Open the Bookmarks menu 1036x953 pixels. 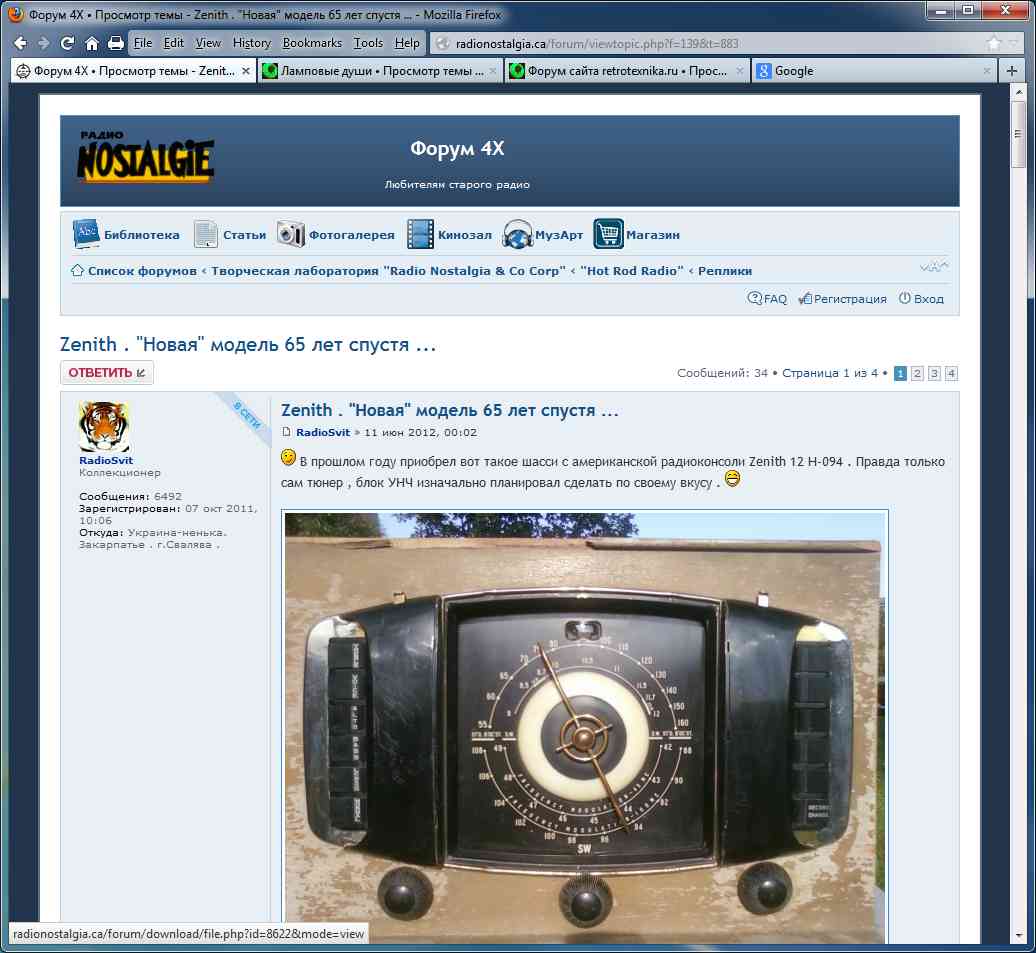[312, 43]
